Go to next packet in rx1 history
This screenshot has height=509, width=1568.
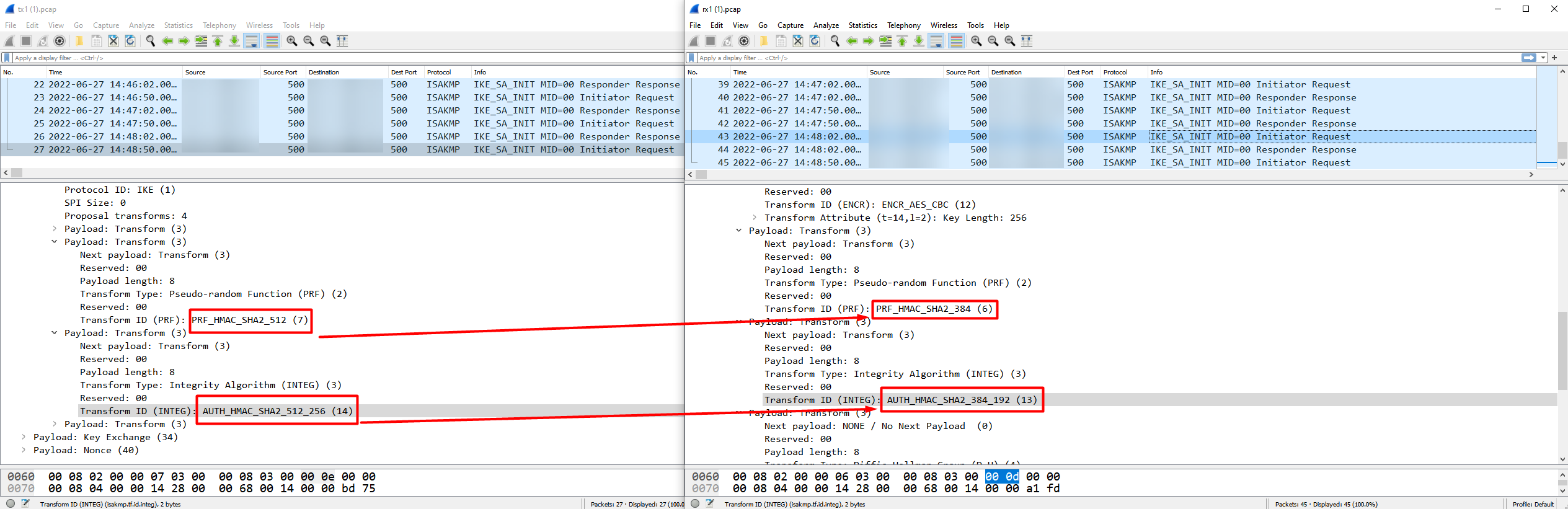[869, 41]
